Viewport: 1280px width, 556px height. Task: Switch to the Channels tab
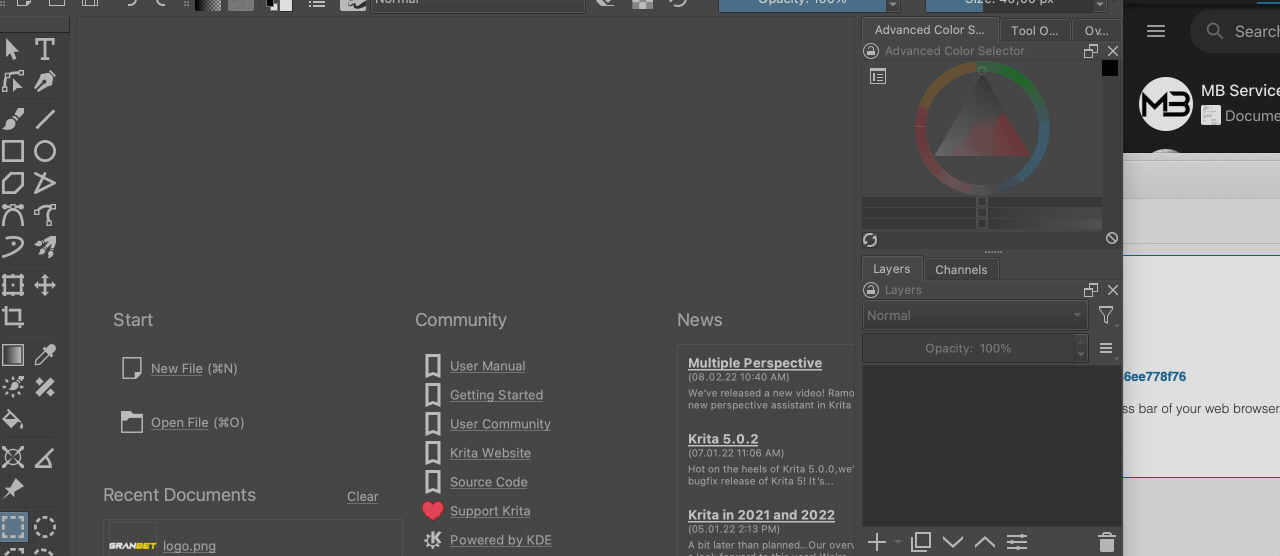(961, 269)
